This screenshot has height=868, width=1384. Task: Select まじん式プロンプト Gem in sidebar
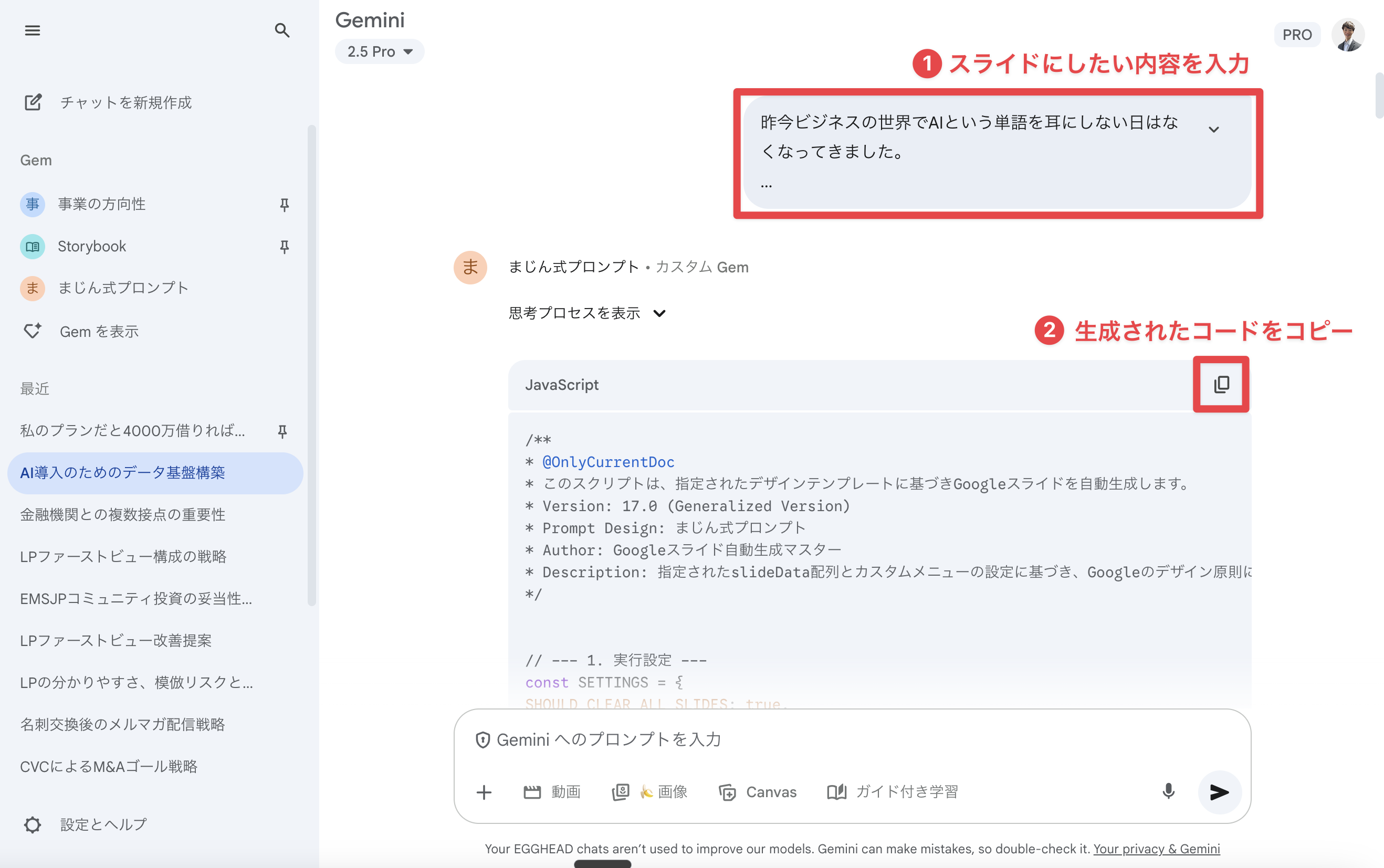point(123,288)
